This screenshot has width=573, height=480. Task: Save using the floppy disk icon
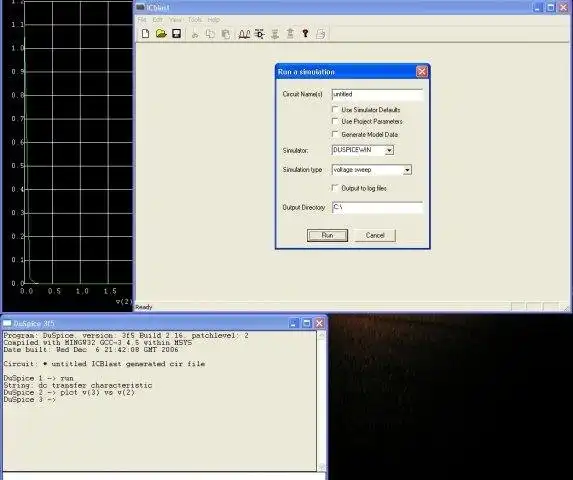click(177, 34)
